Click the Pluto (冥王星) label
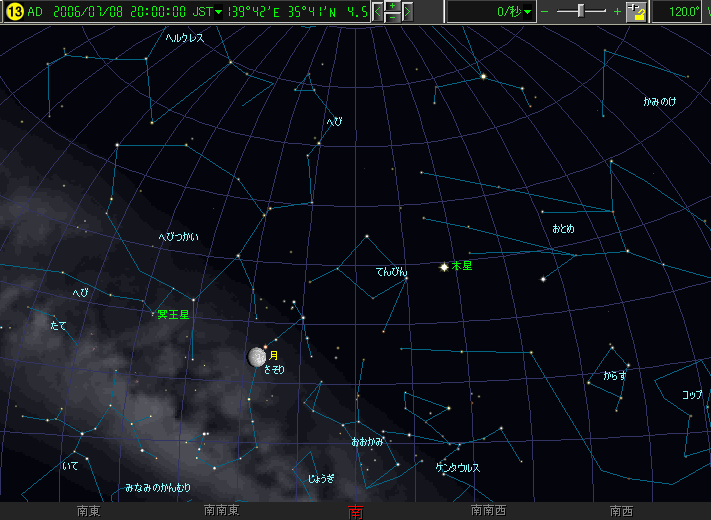The image size is (711, 520). (173, 314)
